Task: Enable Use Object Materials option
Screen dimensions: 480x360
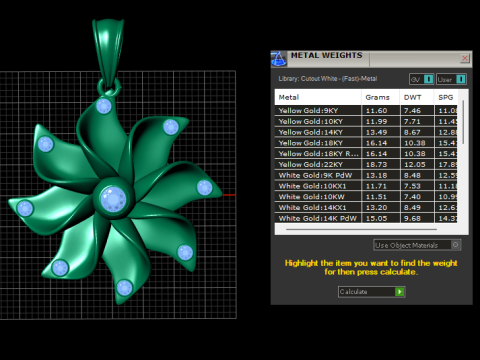Action: coord(417,245)
